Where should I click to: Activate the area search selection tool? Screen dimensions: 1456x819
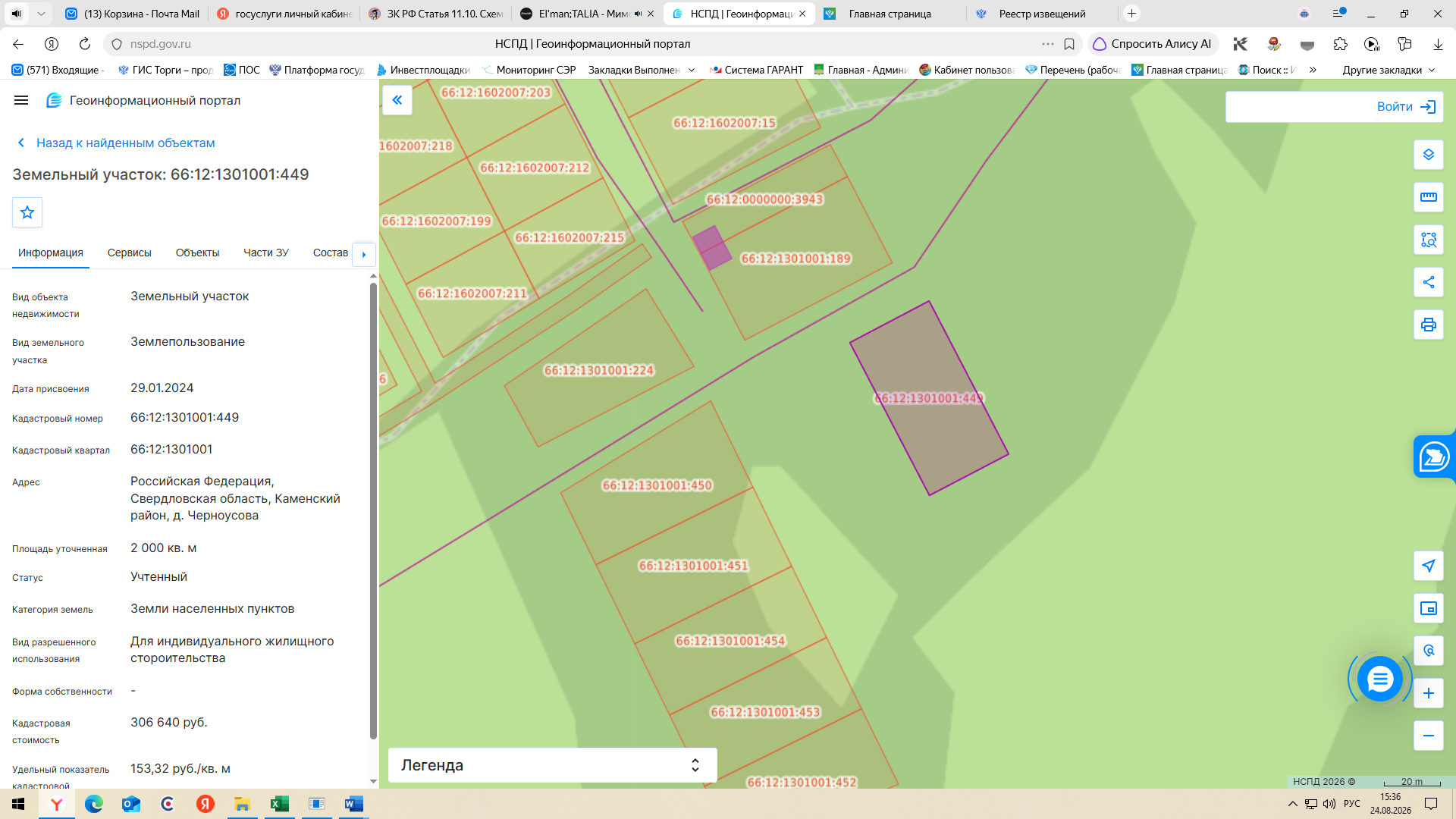[x=1429, y=240]
